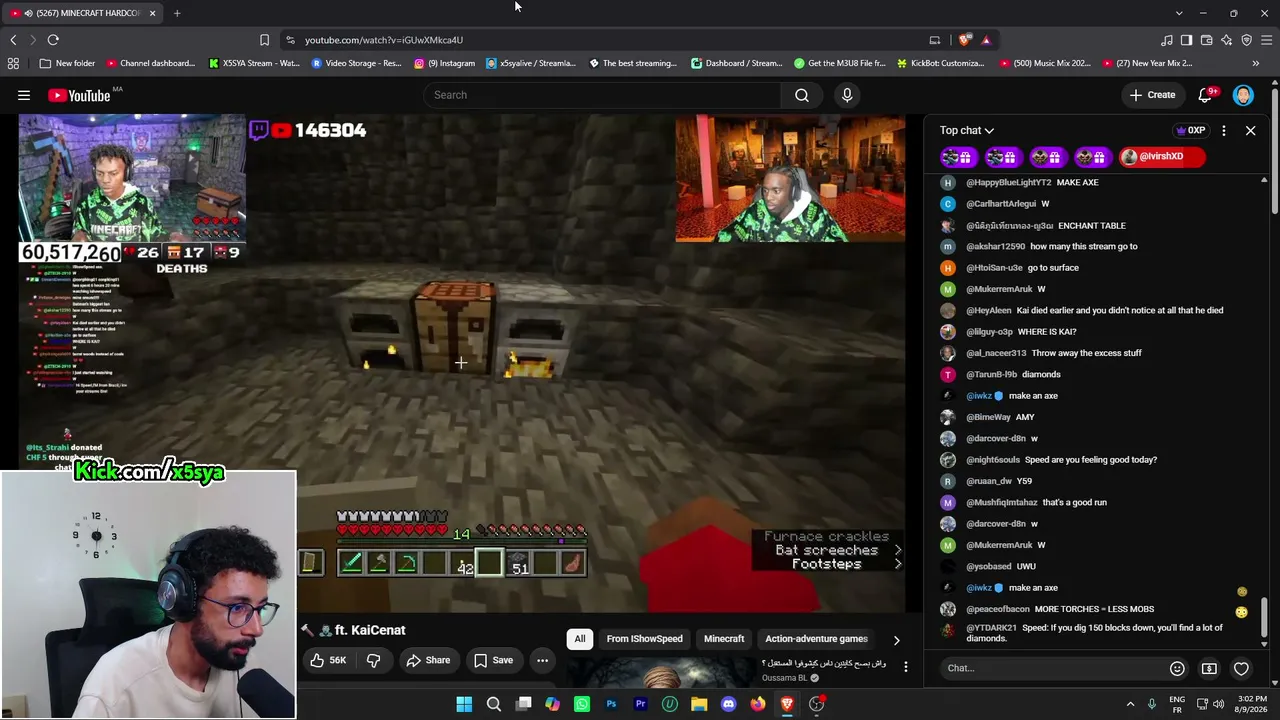
Task: Open browser apps grid icon
Action: [13, 63]
